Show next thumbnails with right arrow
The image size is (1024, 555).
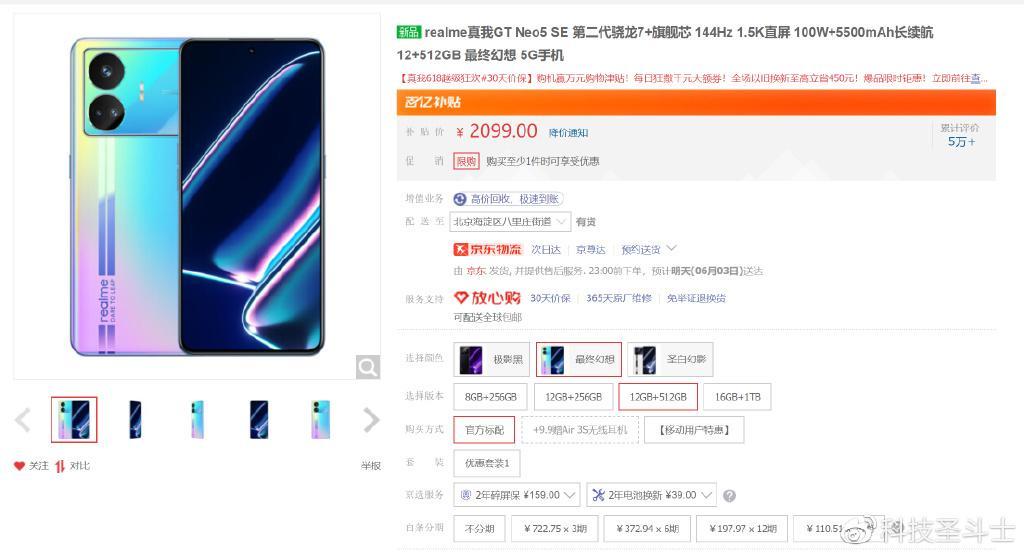pyautogui.click(x=371, y=420)
